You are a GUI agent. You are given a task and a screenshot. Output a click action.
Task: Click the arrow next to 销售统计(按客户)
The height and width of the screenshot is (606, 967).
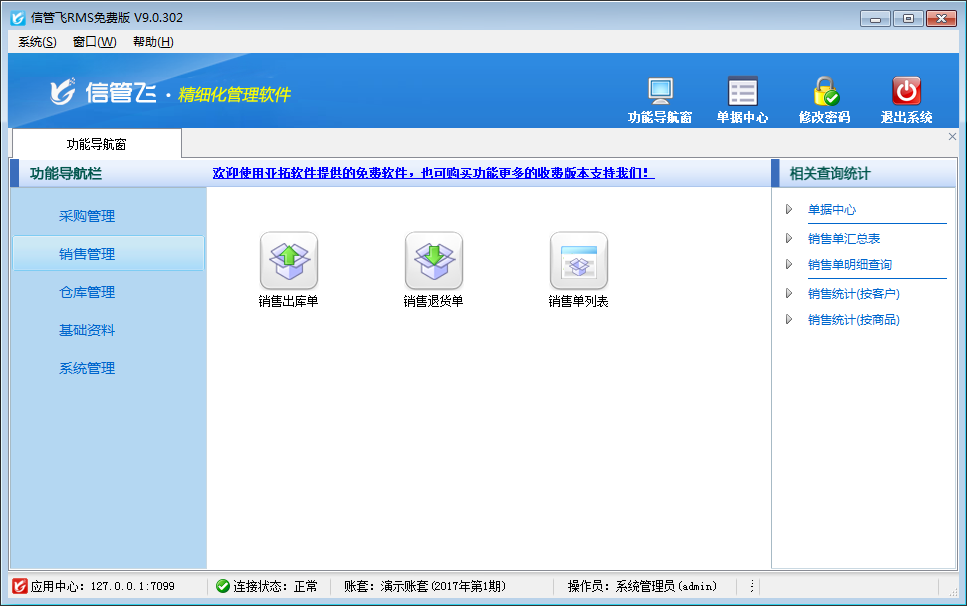789,294
